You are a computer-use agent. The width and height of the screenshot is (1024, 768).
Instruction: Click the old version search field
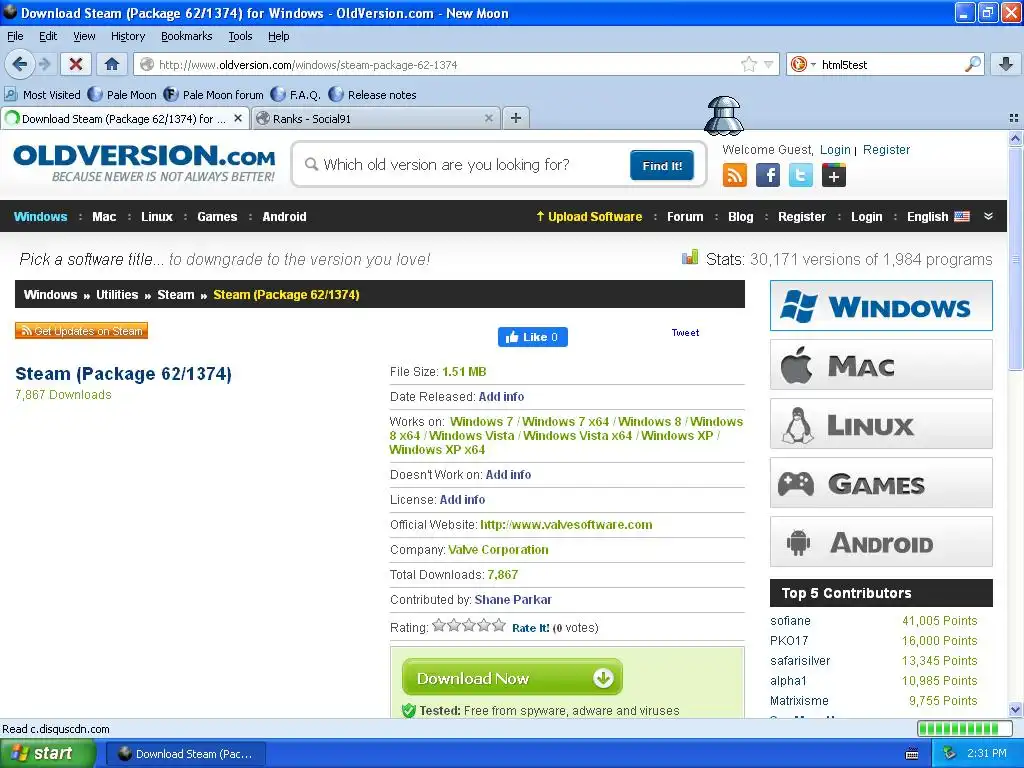click(x=464, y=165)
